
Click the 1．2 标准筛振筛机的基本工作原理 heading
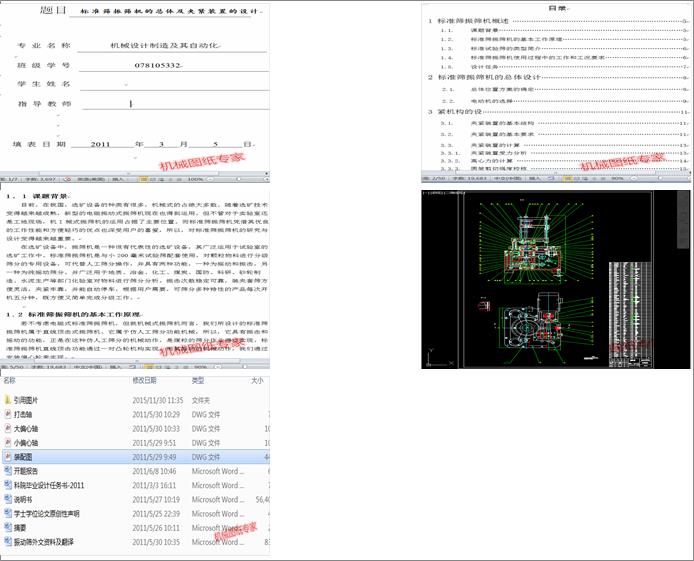[73, 315]
